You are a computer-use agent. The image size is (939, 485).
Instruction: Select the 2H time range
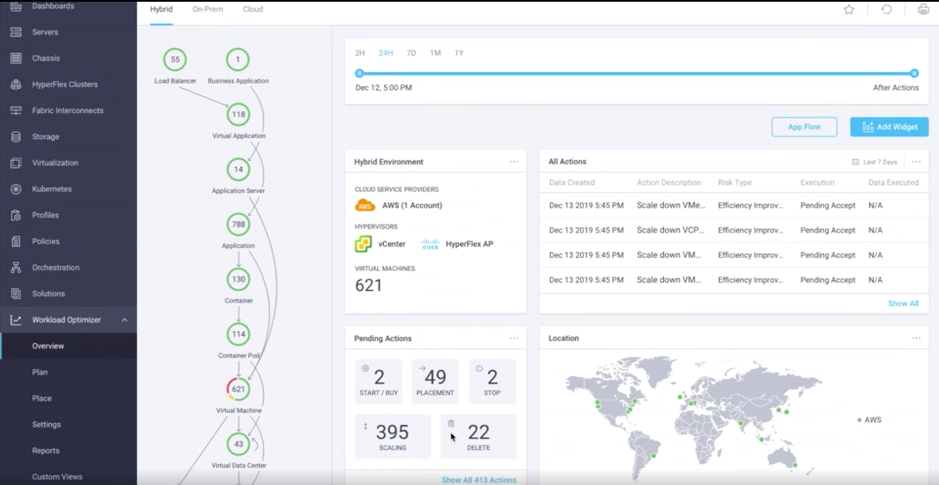coord(360,53)
